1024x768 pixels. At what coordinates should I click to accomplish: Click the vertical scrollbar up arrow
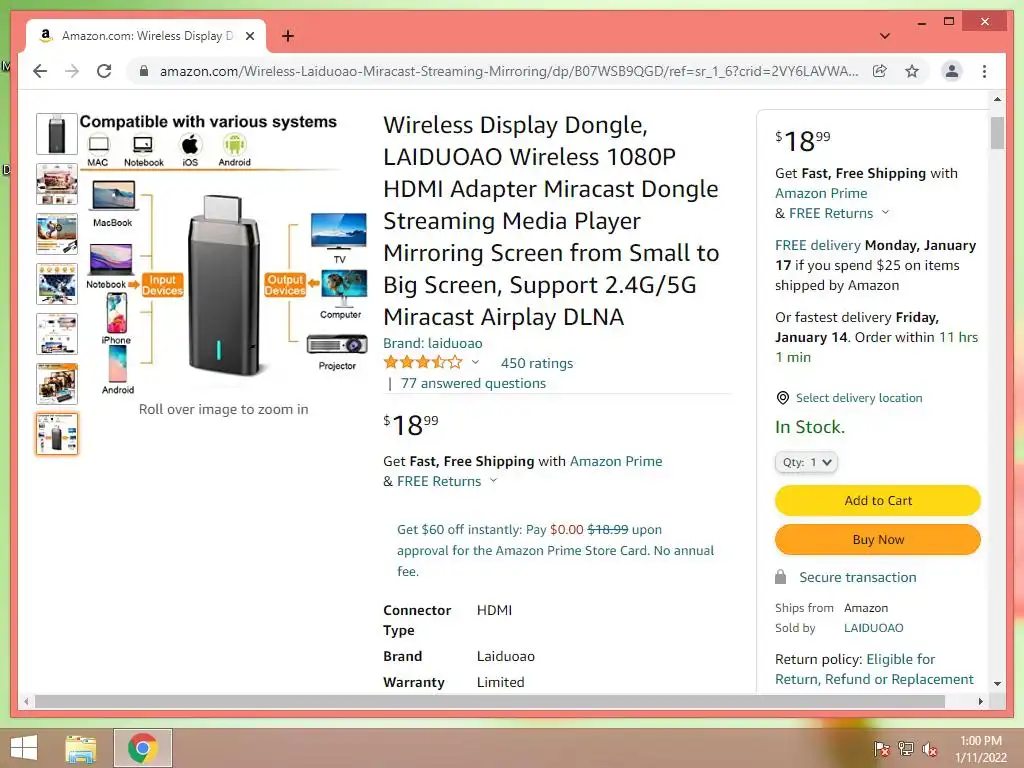(x=997, y=99)
